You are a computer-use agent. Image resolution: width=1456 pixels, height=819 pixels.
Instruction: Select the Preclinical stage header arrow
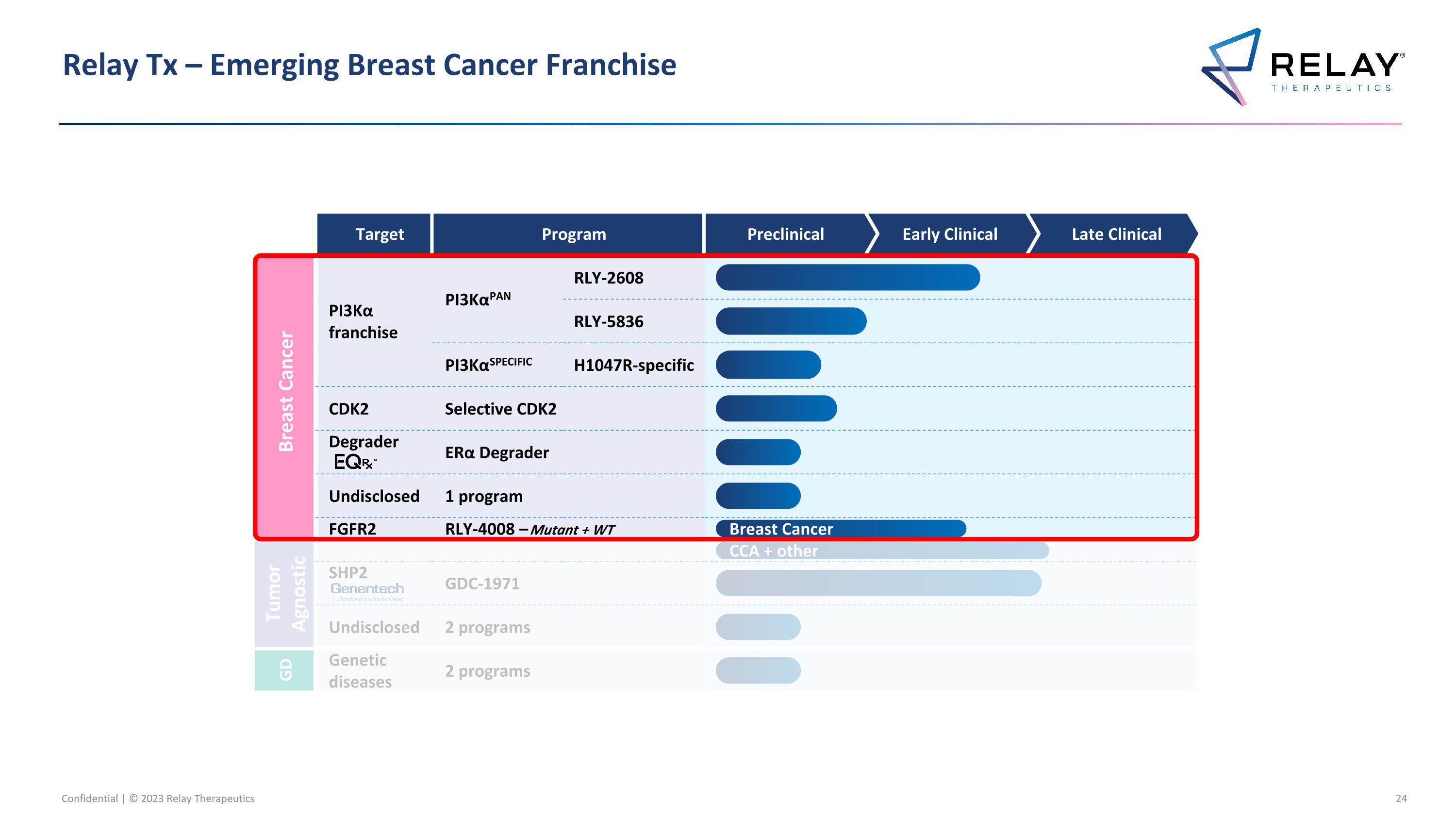[x=785, y=234]
